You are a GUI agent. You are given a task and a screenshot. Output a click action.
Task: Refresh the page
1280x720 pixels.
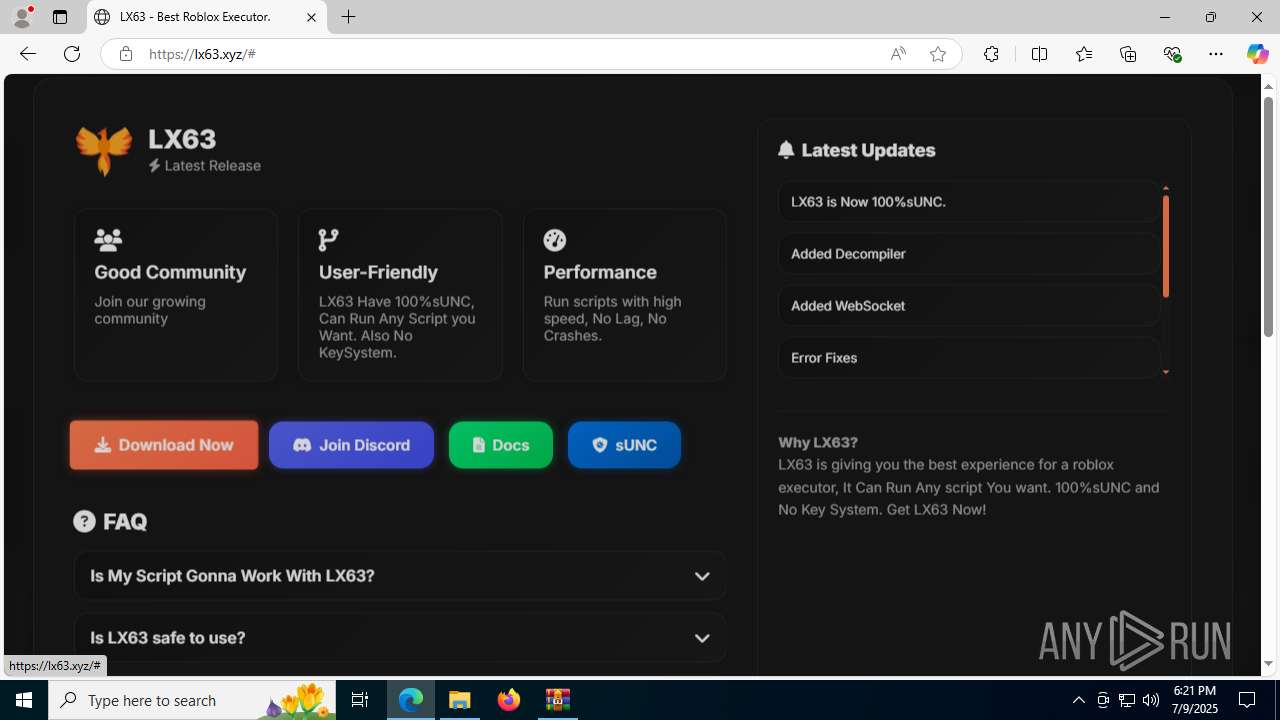[72, 54]
